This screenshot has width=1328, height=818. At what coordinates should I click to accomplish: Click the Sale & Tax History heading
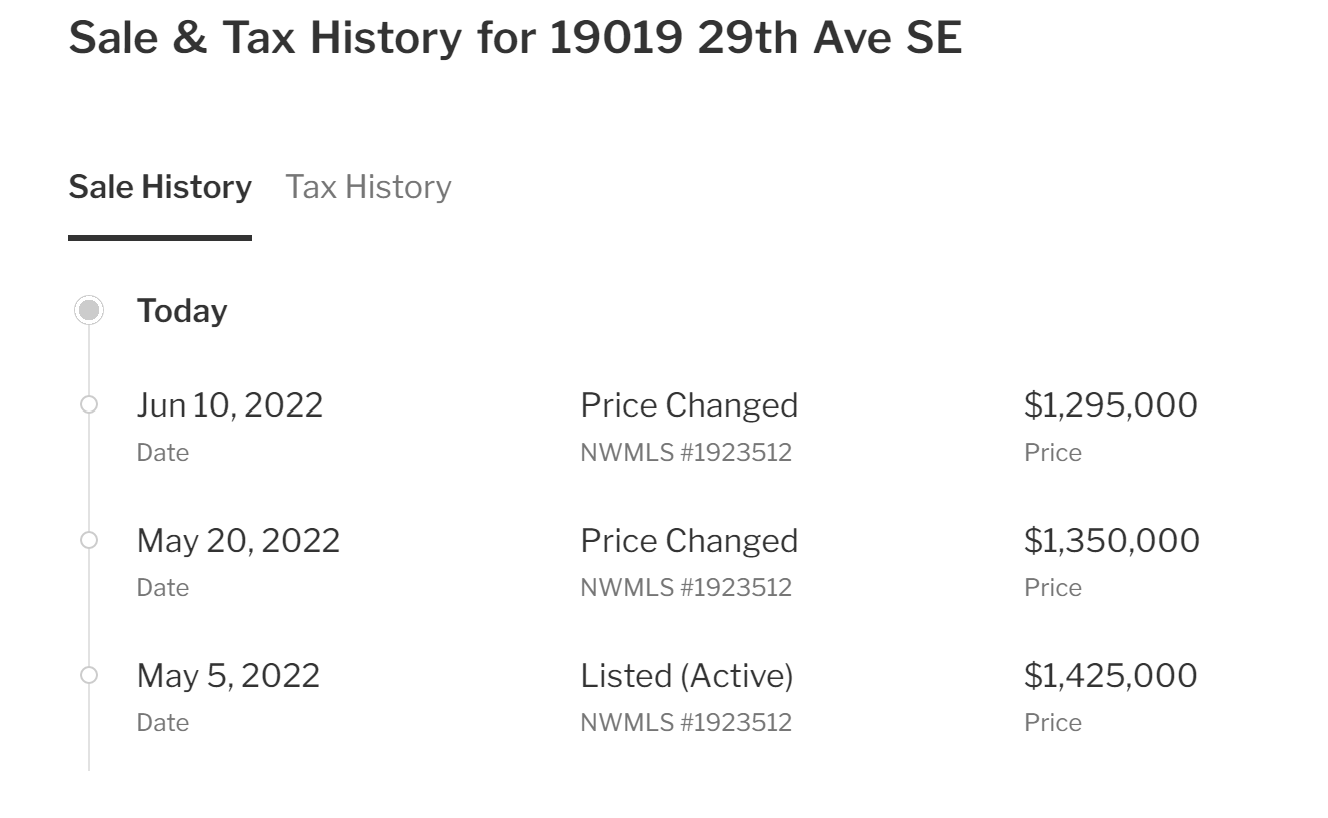(x=515, y=38)
